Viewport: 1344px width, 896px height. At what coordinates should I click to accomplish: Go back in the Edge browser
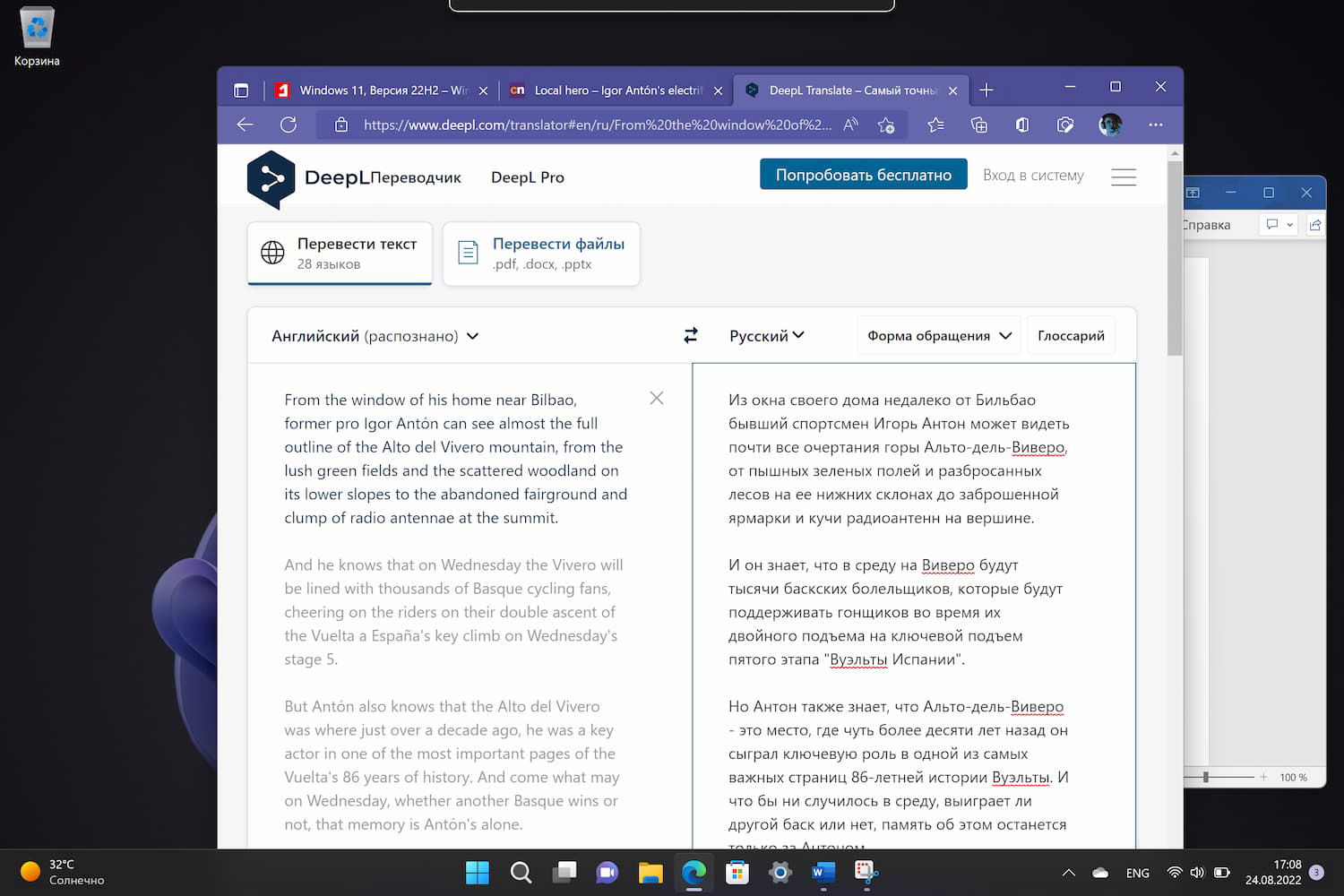[245, 125]
